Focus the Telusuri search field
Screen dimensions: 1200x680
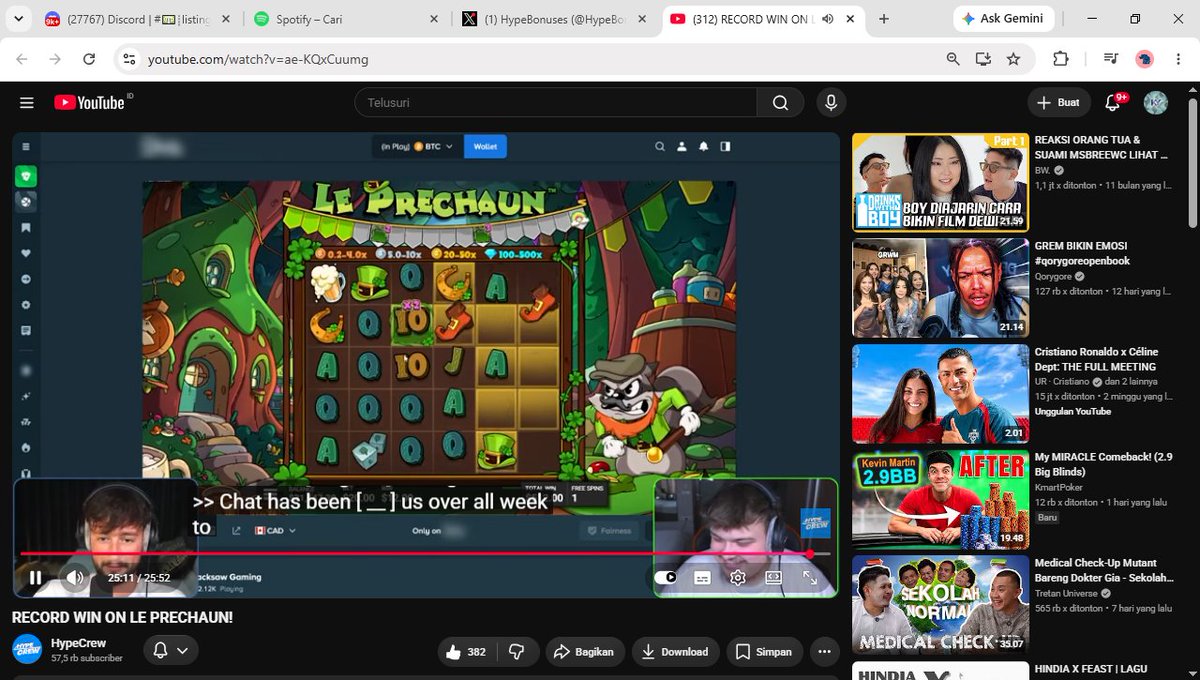556,102
